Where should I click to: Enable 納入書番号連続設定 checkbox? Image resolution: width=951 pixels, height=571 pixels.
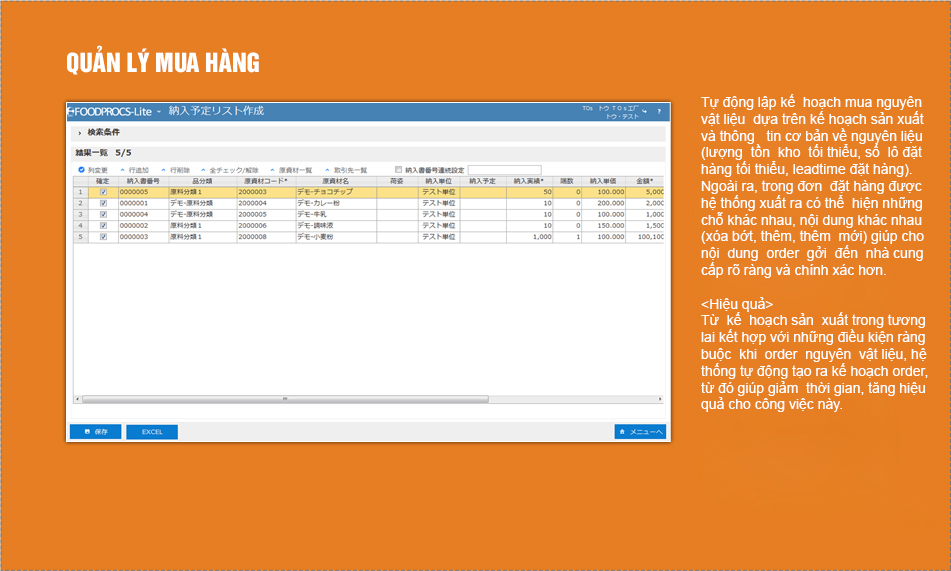click(399, 170)
